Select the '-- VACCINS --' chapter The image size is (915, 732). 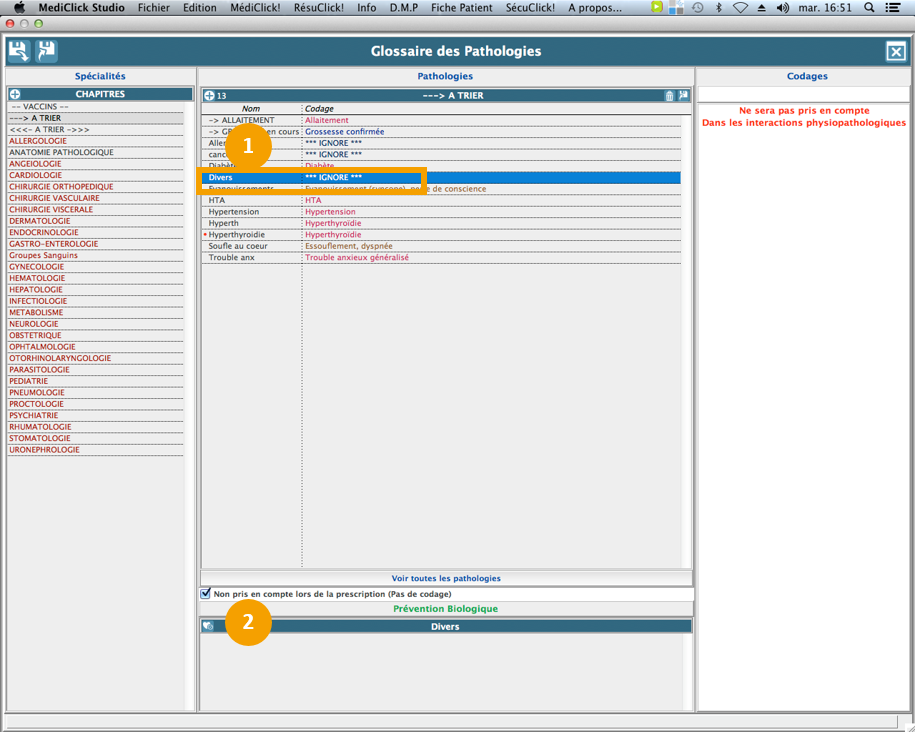point(39,106)
